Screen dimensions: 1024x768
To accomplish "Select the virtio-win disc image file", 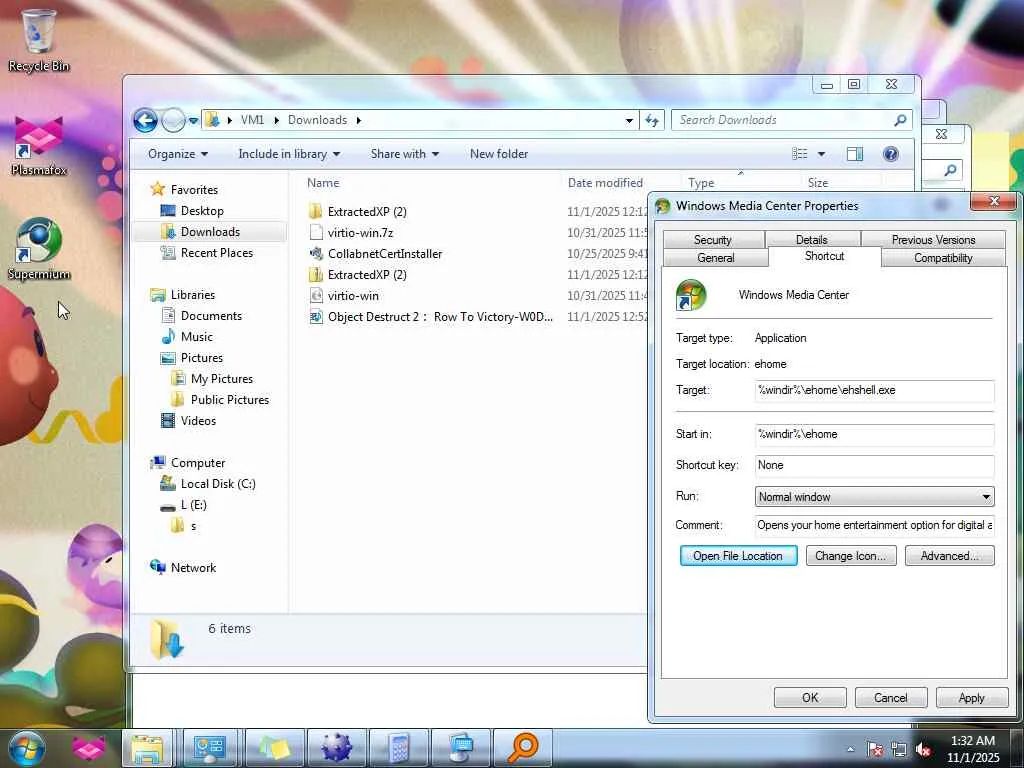I will [x=353, y=296].
